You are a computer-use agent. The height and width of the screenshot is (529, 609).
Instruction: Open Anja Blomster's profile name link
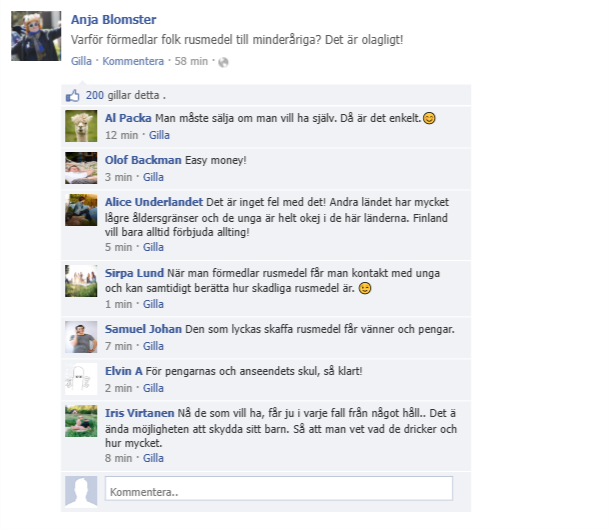tap(113, 19)
